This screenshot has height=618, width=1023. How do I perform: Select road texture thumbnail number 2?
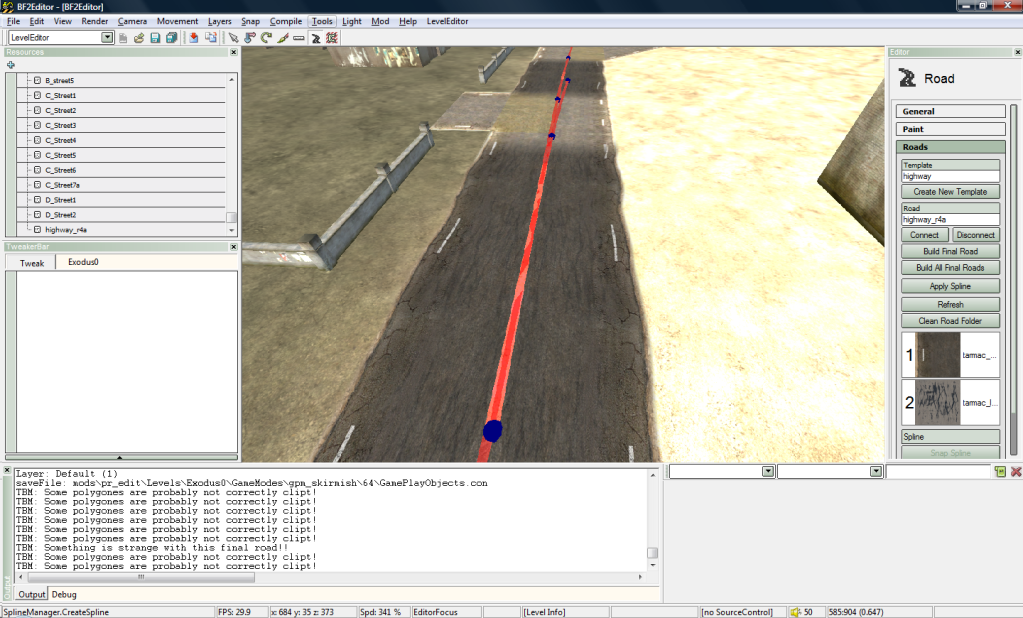[938, 403]
